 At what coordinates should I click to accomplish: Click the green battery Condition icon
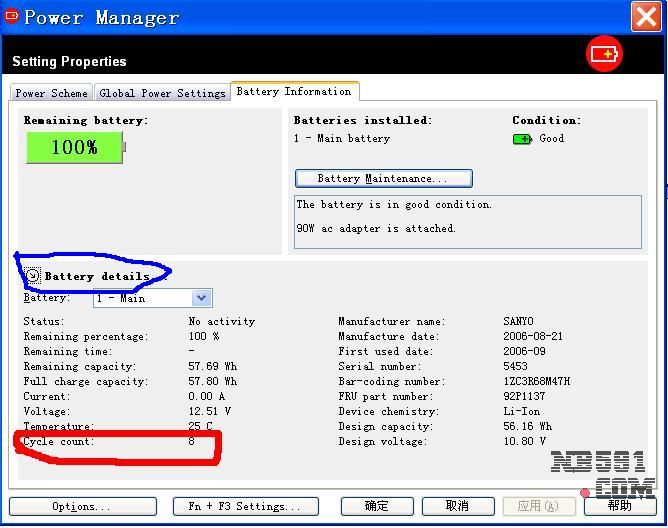tap(522, 139)
